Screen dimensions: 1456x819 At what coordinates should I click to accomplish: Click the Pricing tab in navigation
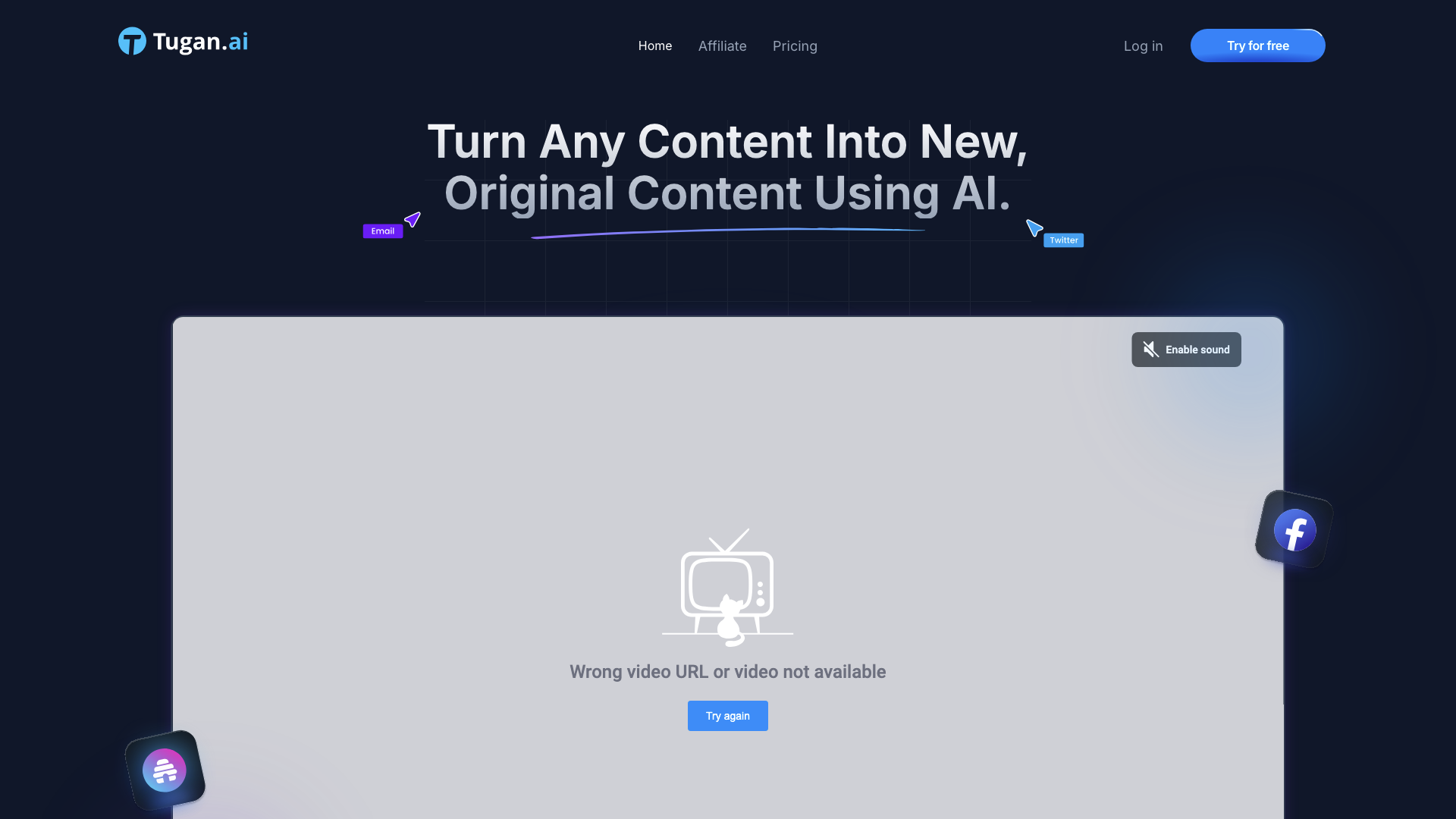tap(795, 45)
